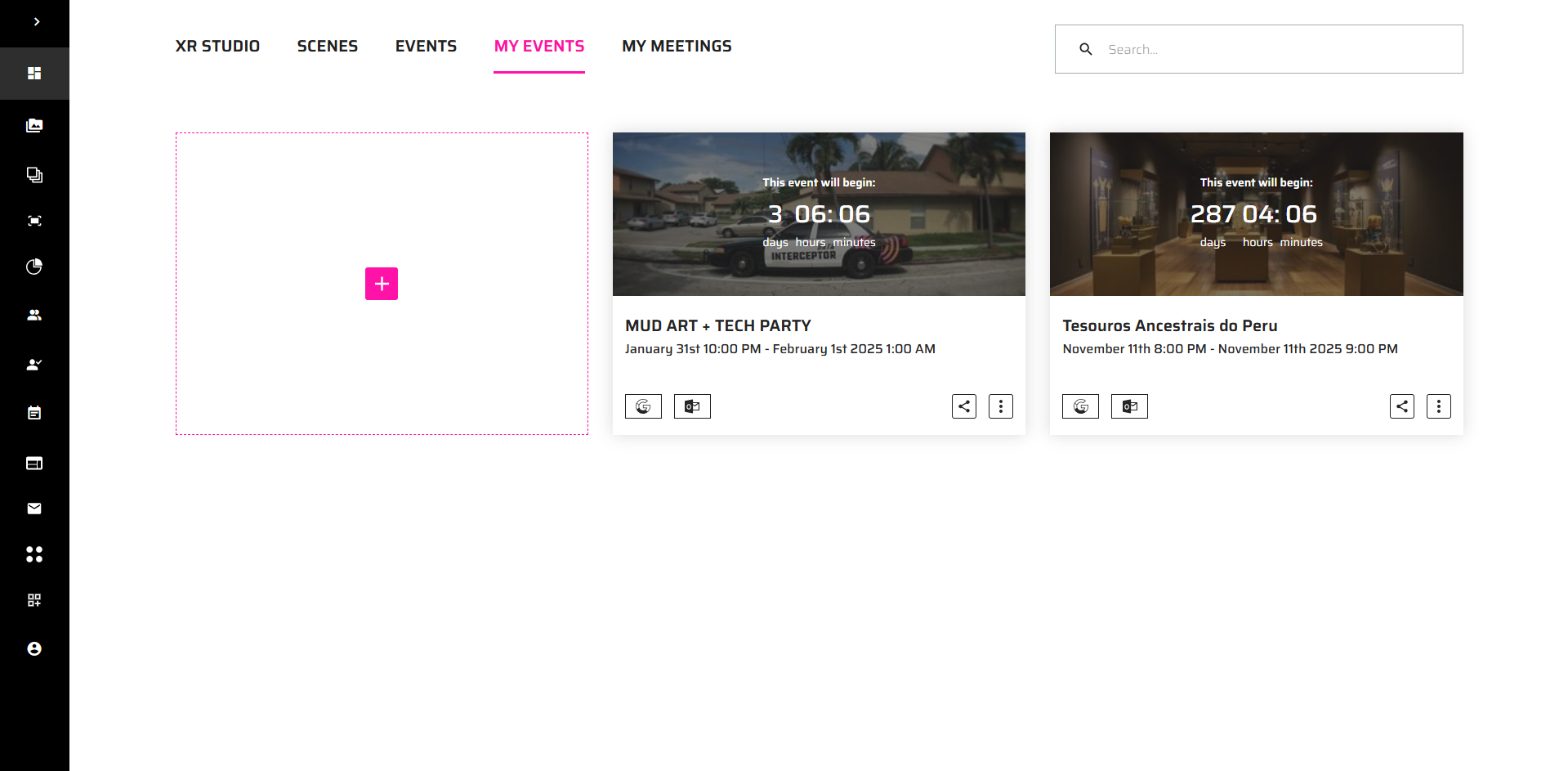Click the four dots sidebar icon
Image resolution: width=1568 pixels, height=771 pixels.
tap(34, 554)
